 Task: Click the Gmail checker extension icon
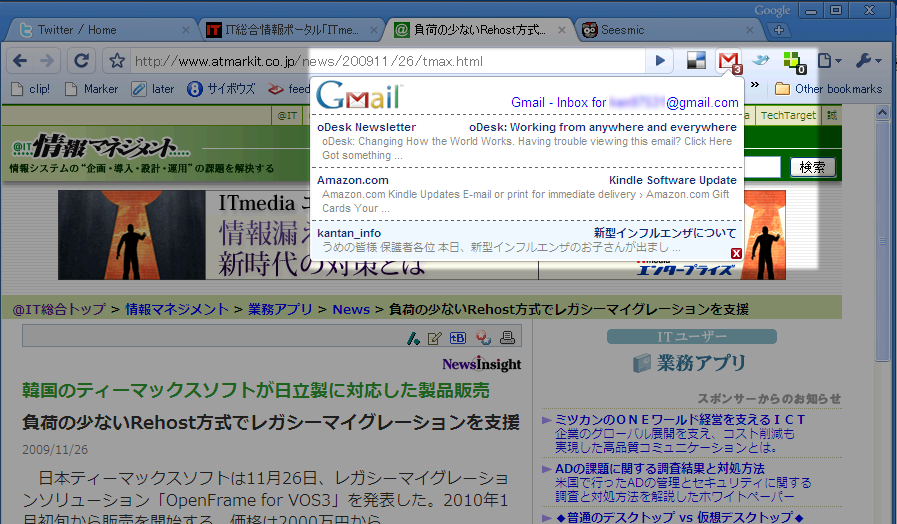[729, 61]
